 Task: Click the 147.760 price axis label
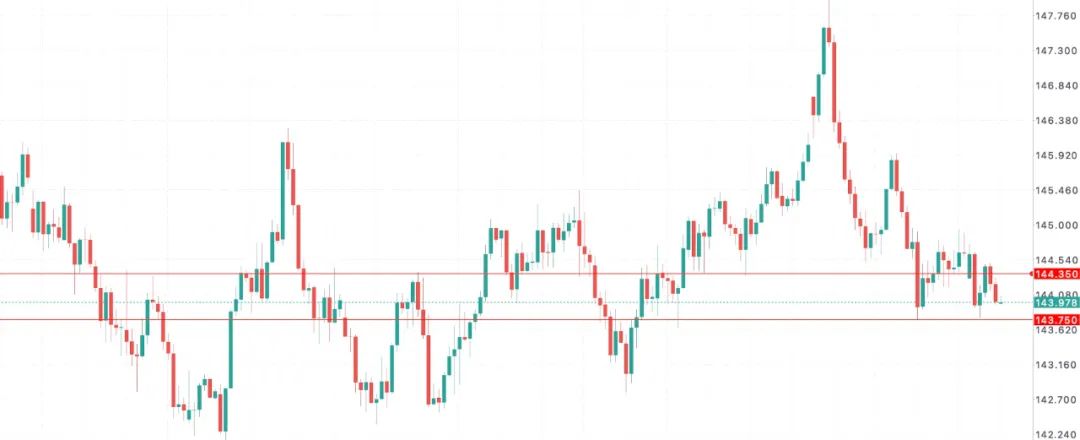(x=1056, y=16)
